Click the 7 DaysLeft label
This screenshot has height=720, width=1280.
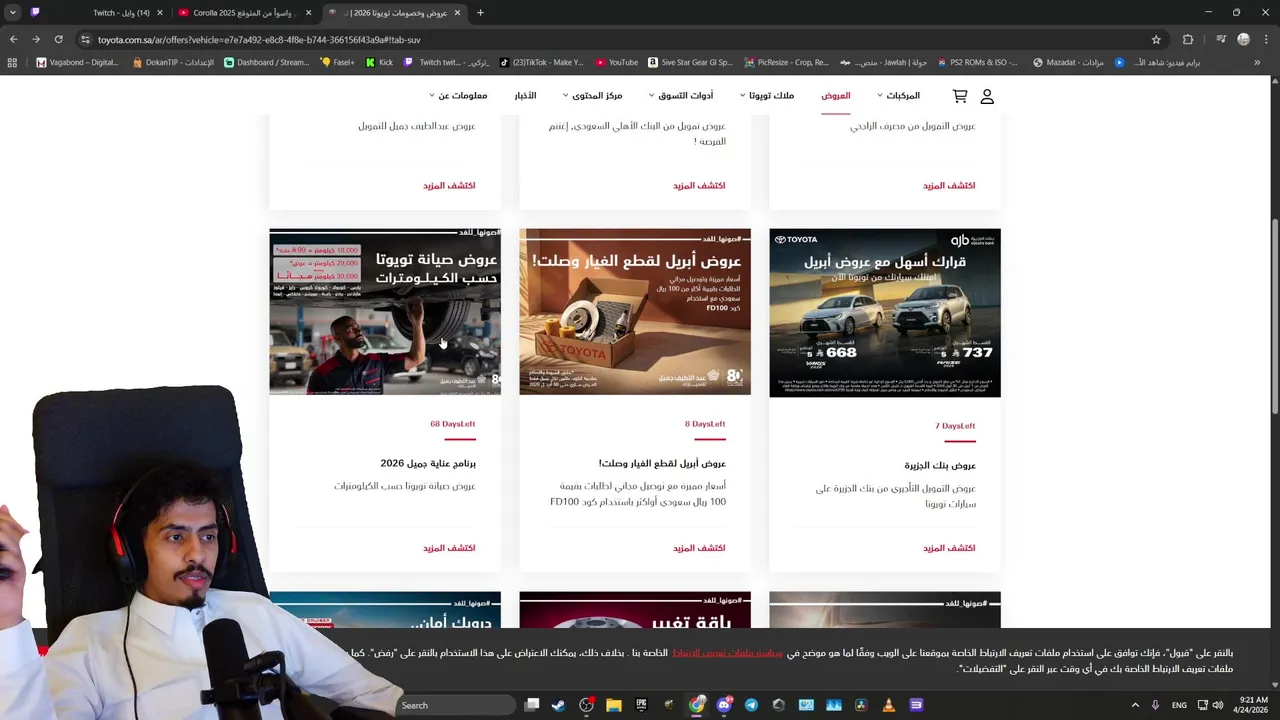955,426
